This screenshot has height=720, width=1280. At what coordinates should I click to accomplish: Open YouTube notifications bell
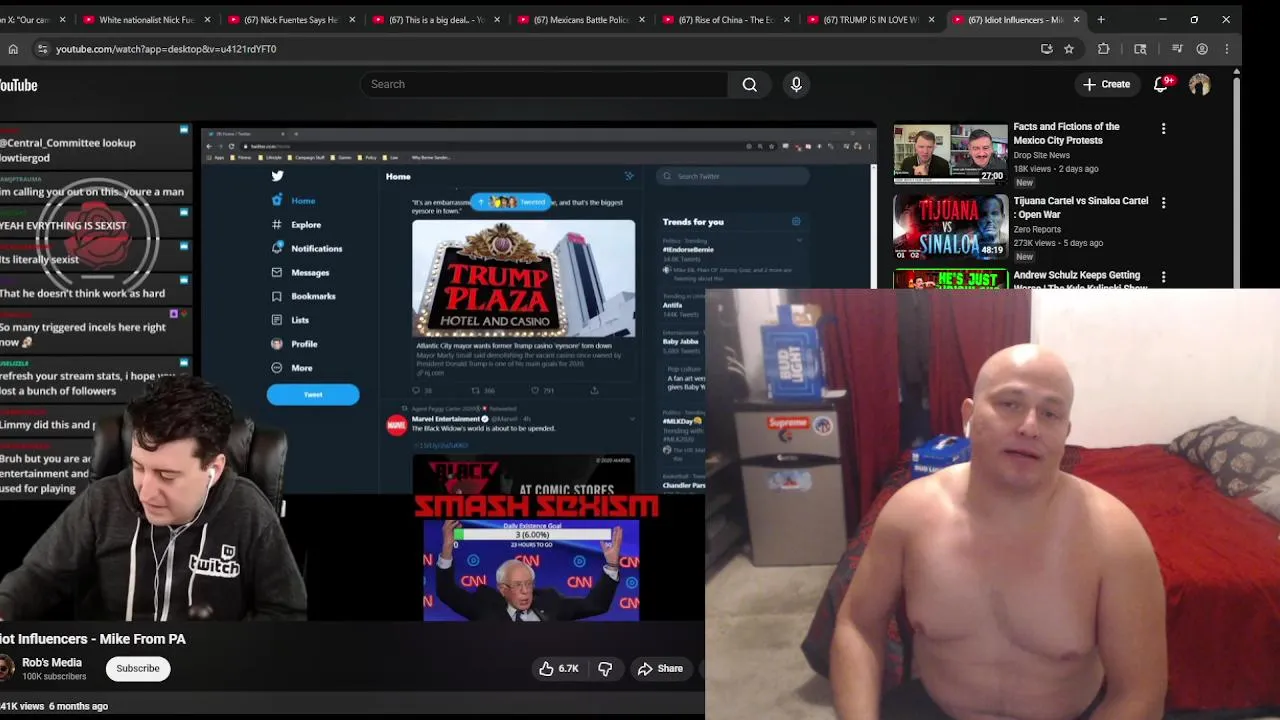[x=1161, y=85]
